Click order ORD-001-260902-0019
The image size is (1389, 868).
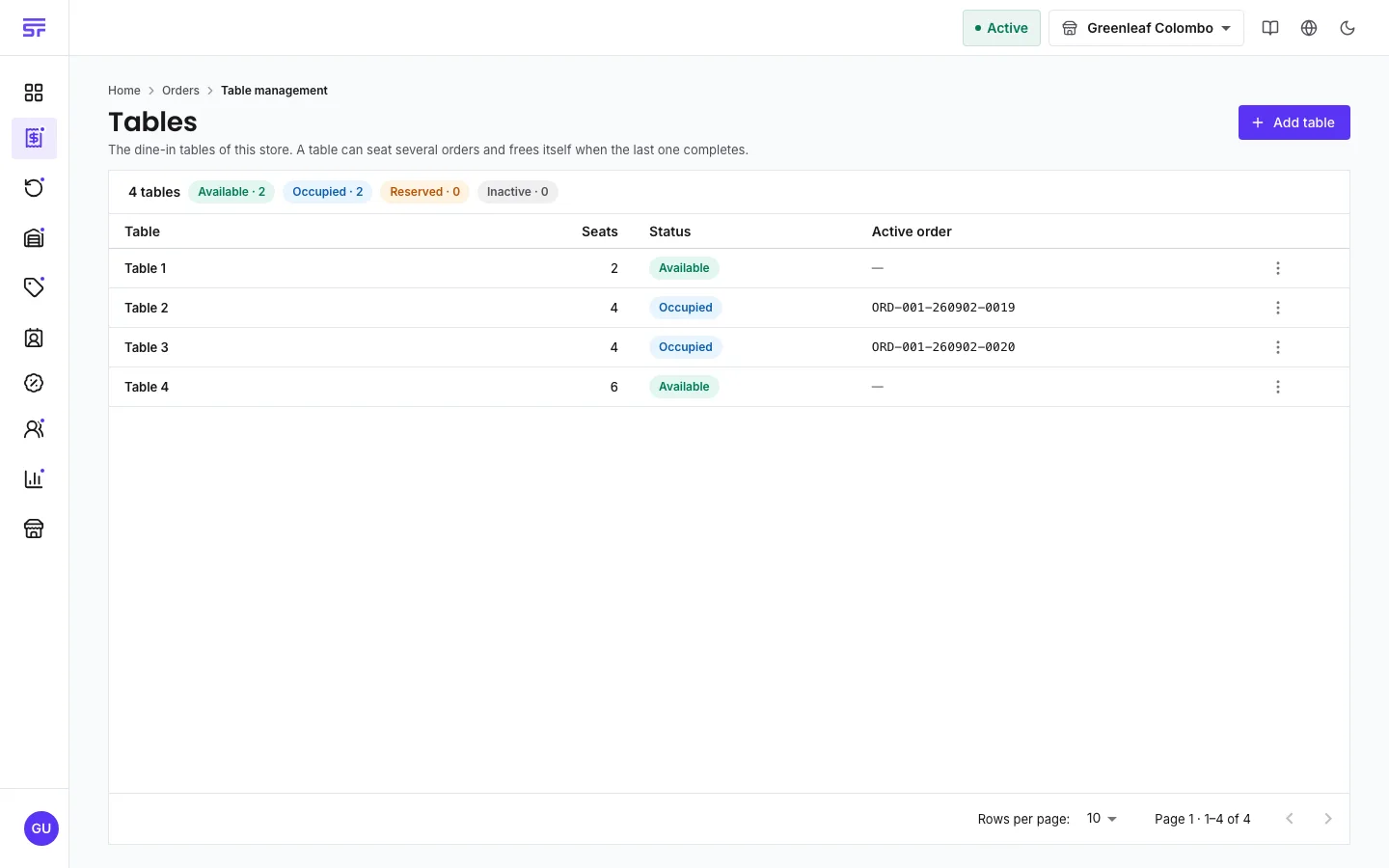click(x=943, y=308)
